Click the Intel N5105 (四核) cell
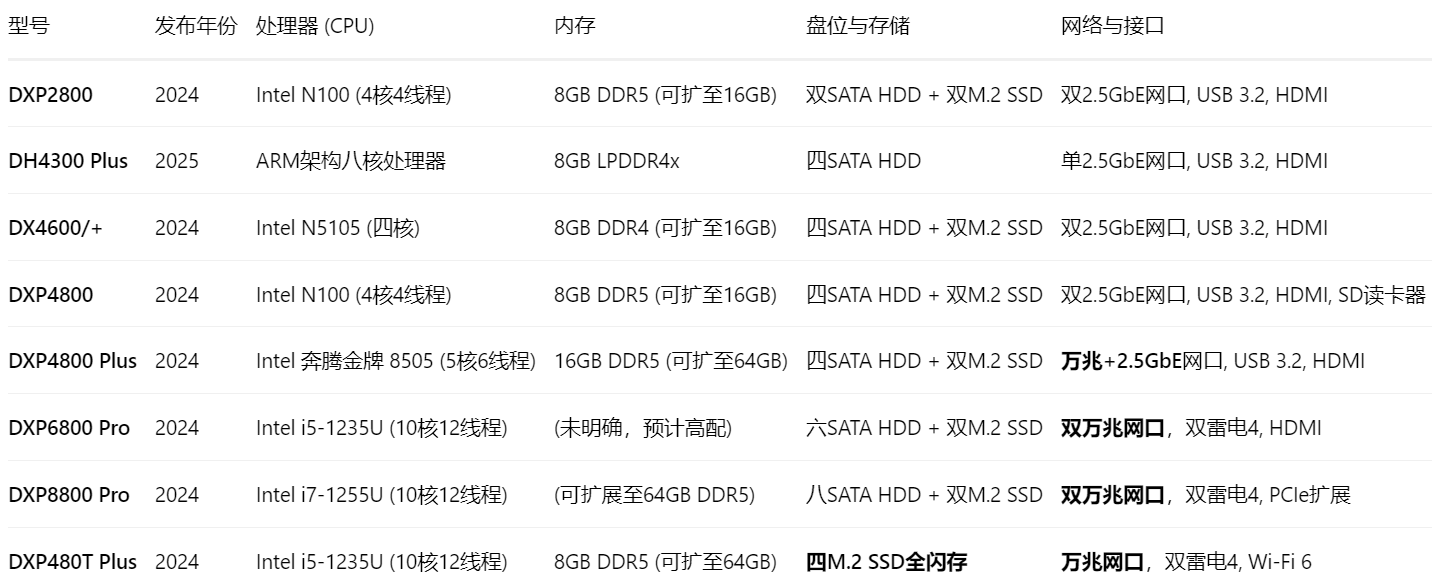 [x=338, y=228]
